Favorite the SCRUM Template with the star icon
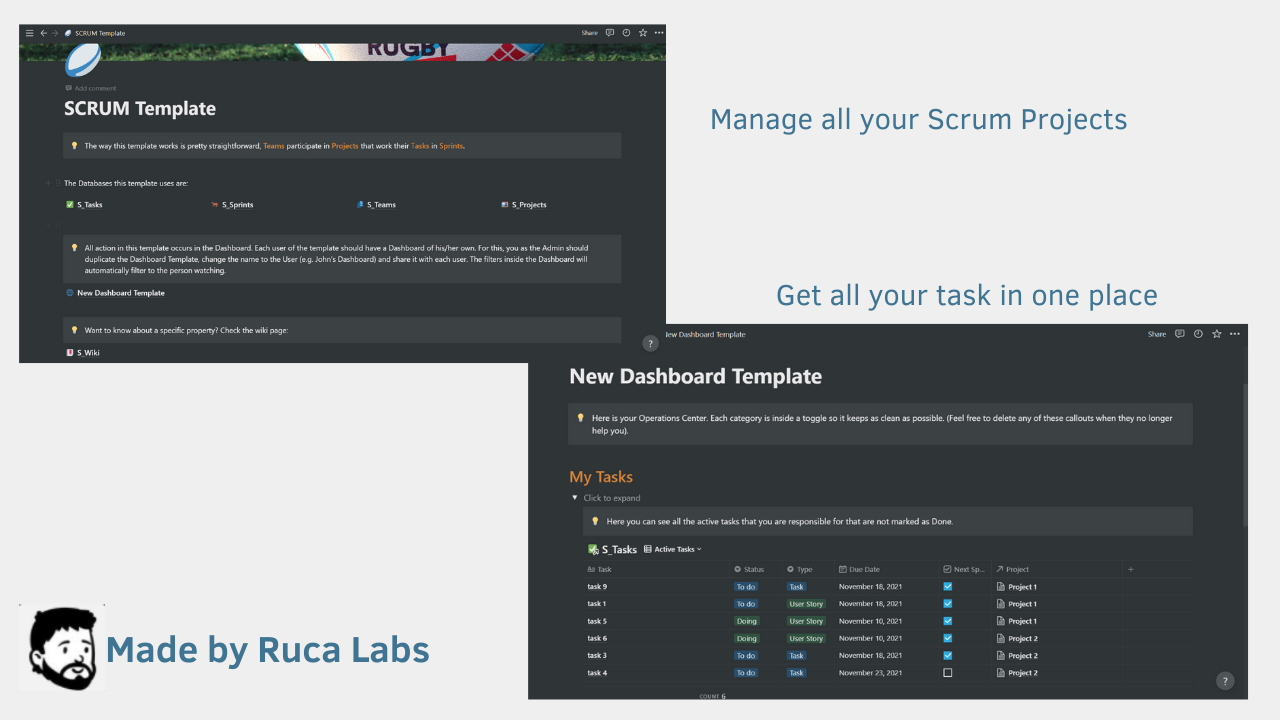 point(643,32)
